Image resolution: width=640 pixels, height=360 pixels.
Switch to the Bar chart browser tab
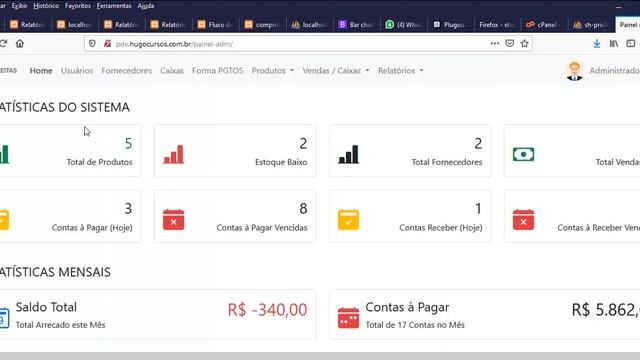point(356,25)
